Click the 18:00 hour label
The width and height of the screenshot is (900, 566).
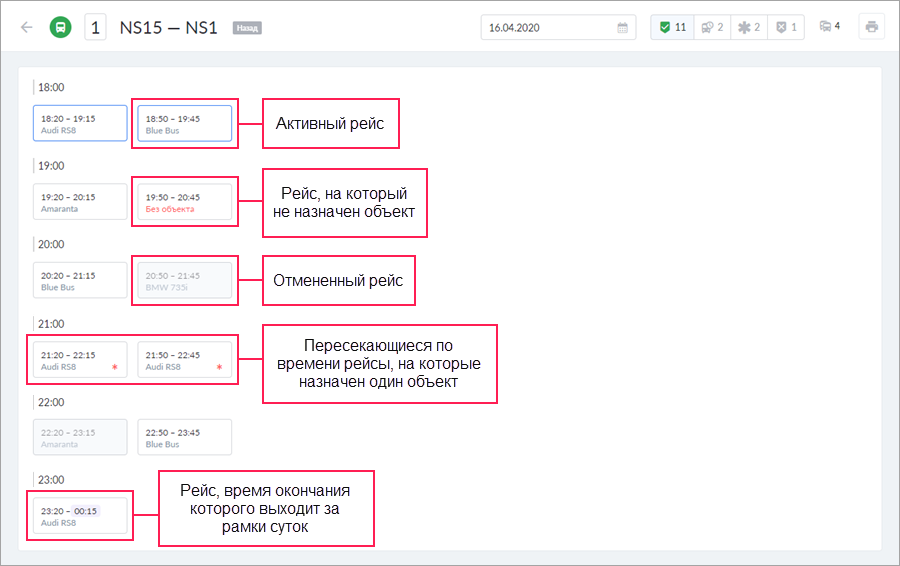[51, 87]
